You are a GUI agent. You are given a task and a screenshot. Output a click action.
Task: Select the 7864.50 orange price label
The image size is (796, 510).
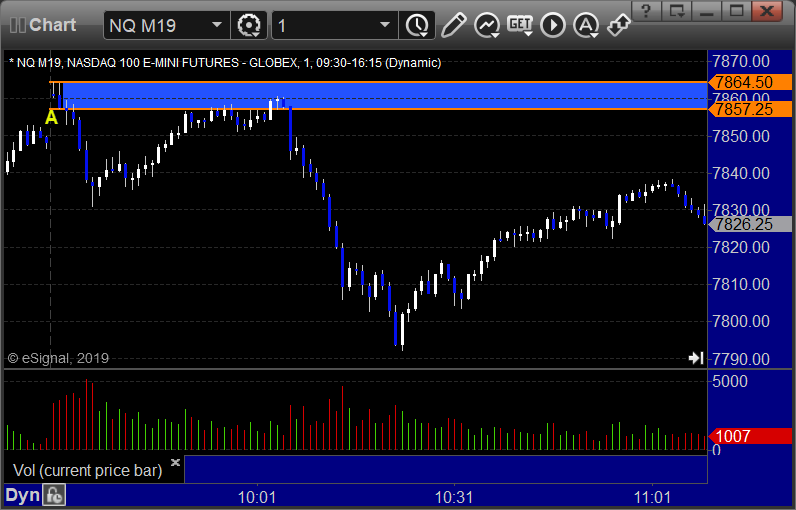pos(750,82)
